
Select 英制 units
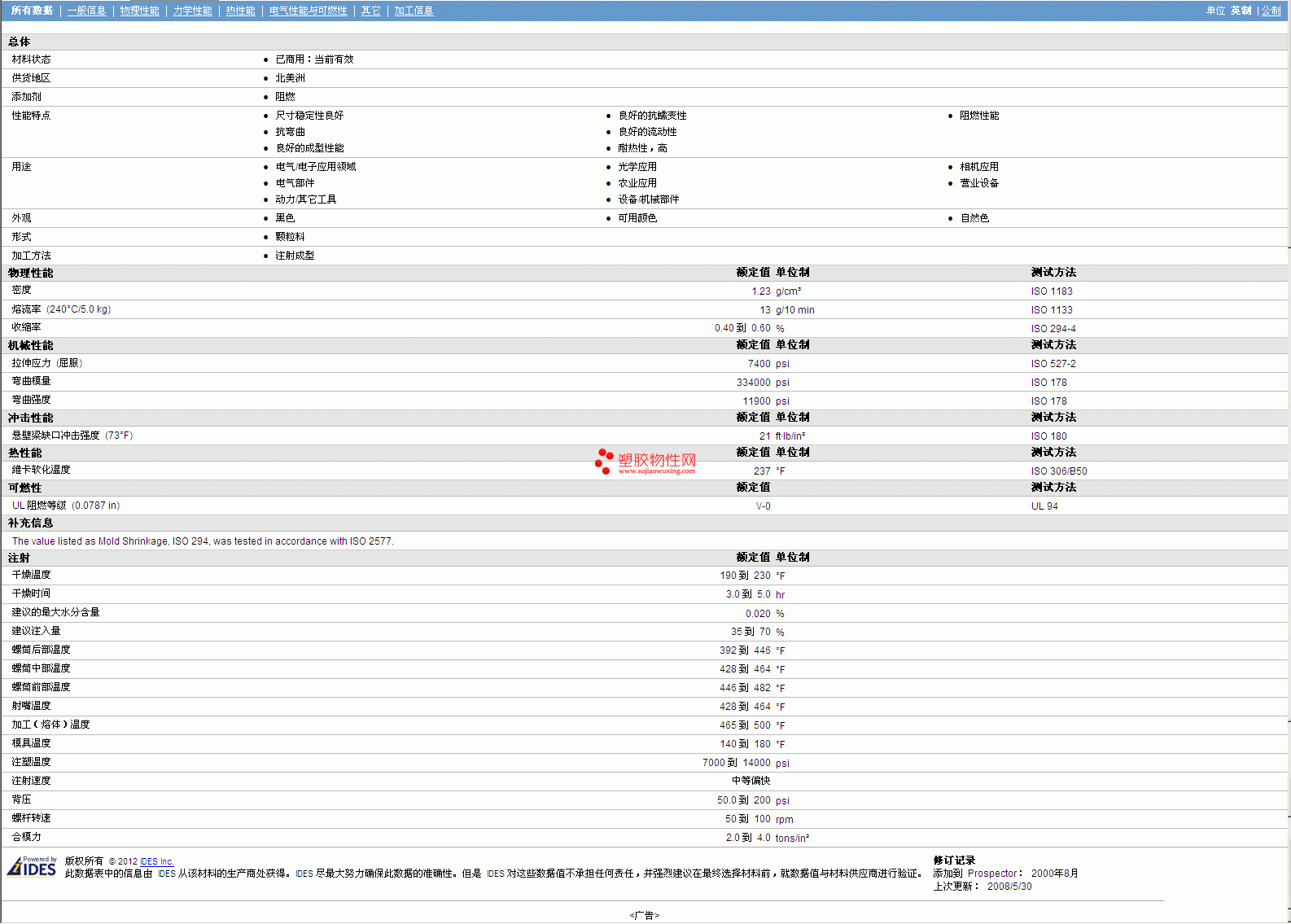[x=1241, y=11]
